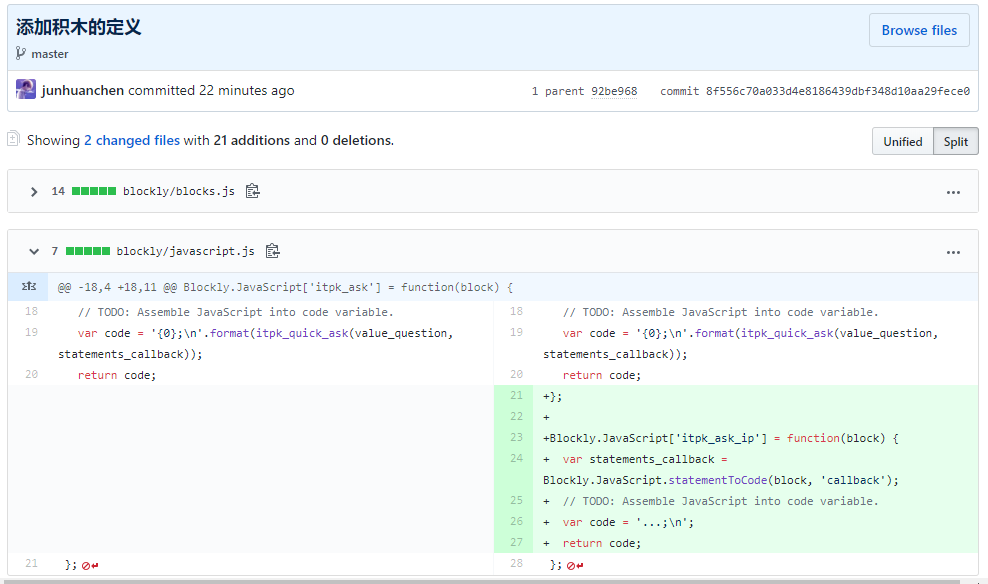This screenshot has width=988, height=584.
Task: Click right-side line number 23
Action: 516,437
